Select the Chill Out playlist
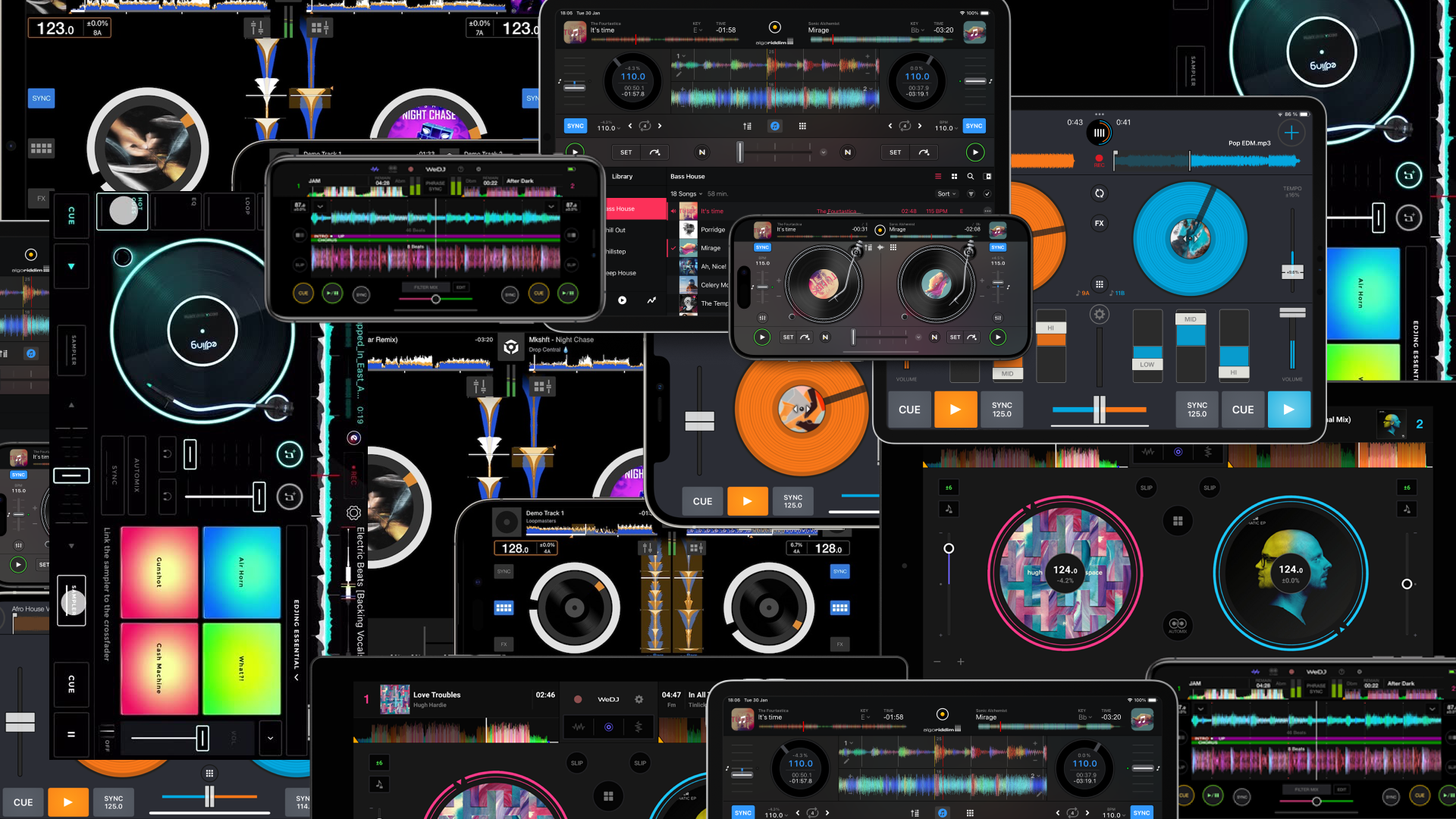The image size is (1456, 819). pyautogui.click(x=616, y=230)
